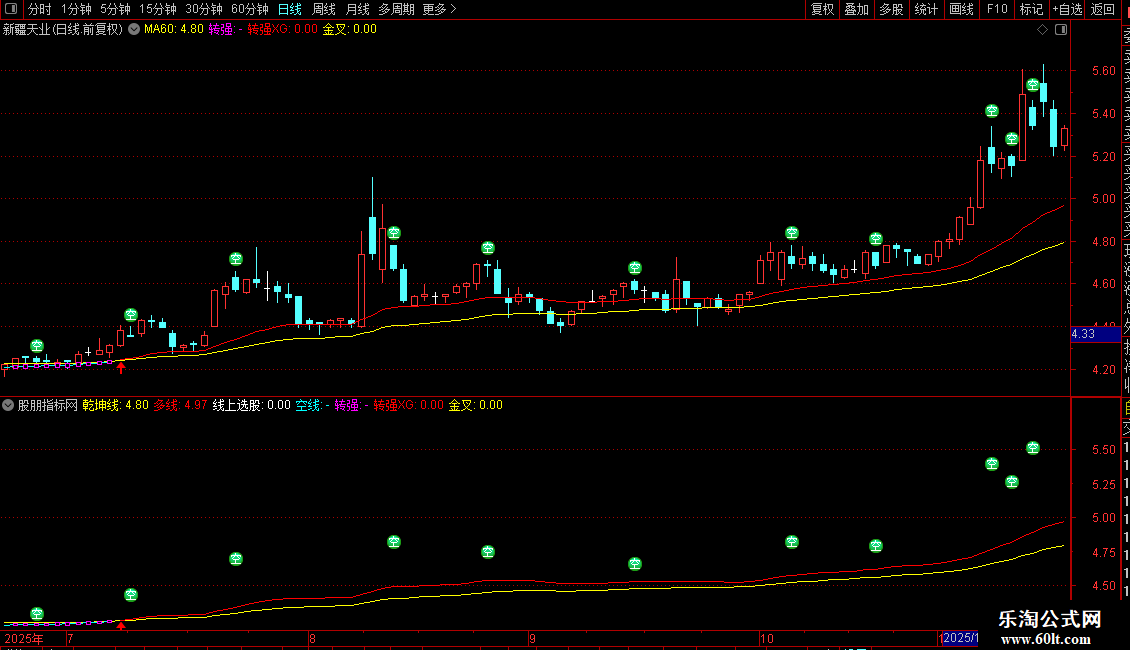Screen dimensions: 1130x650
Task: Click the 2025年 label on time axis
Action: (x=24, y=638)
